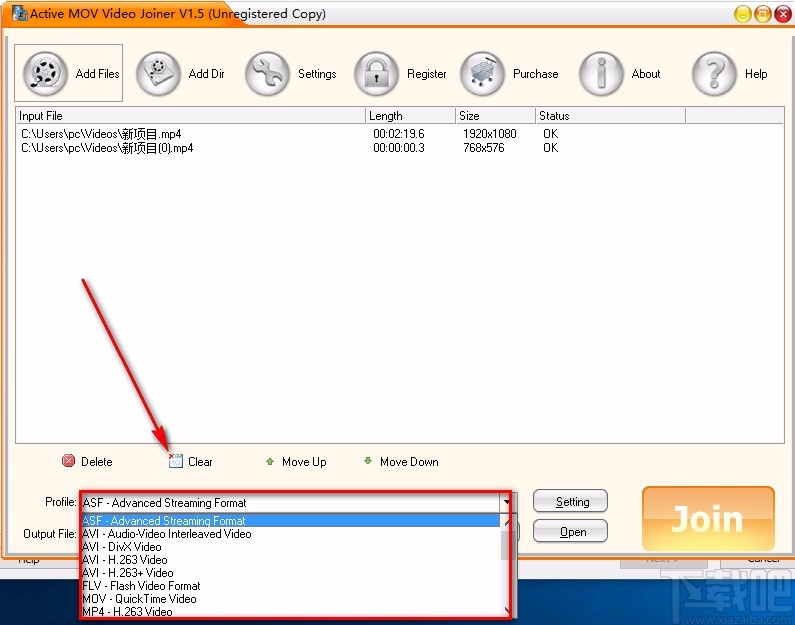Viewport: 795px width, 625px height.
Task: Collapse the Profile combo box arrow
Action: [x=506, y=502]
